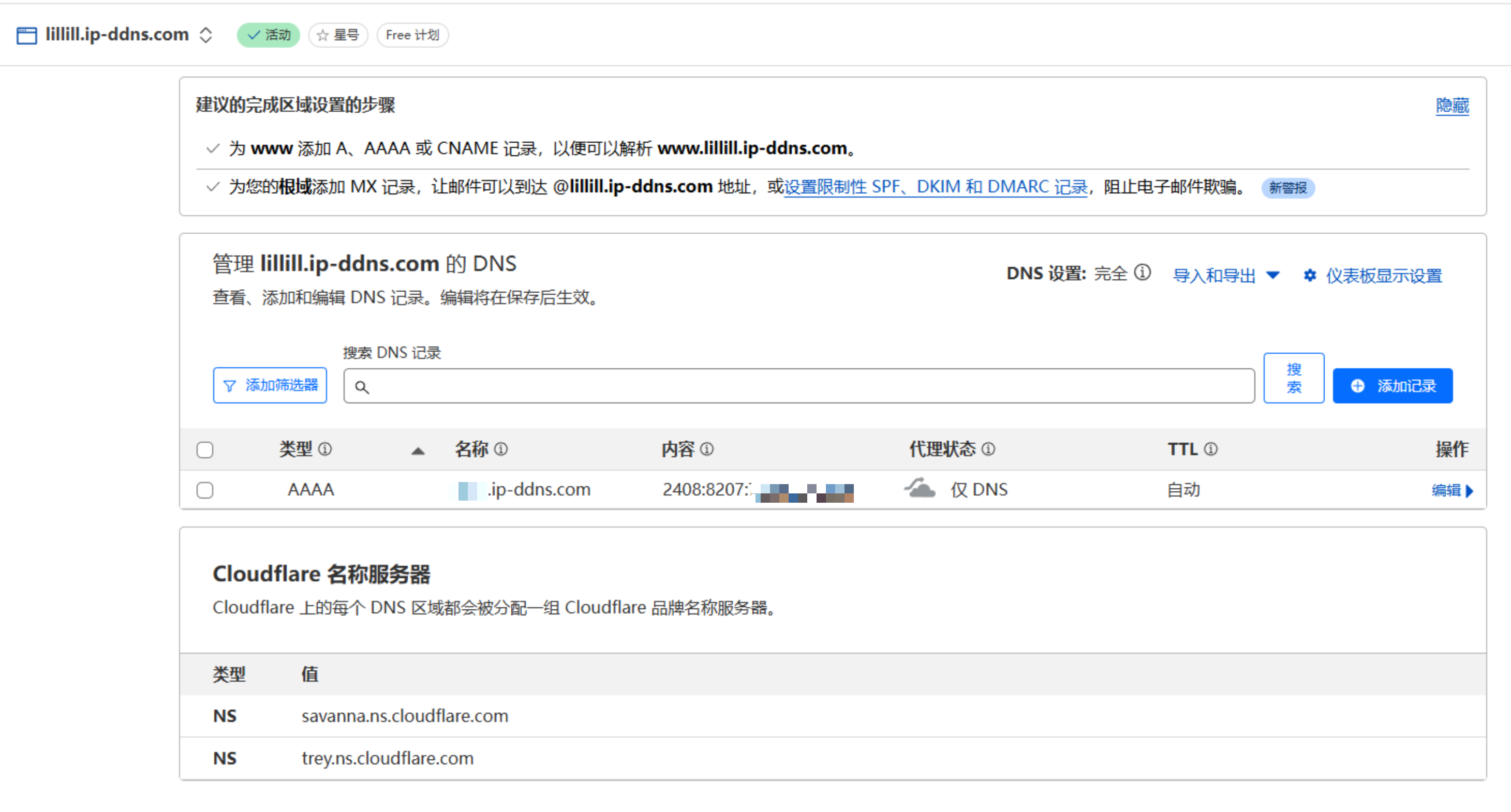Viewport: 1511px width, 812px height.
Task: Click the 新警报 badge
Action: click(1287, 188)
